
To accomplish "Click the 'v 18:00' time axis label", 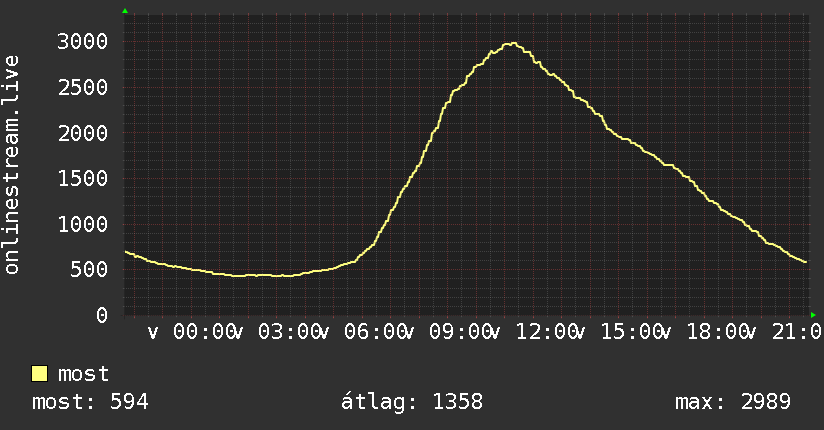I will tap(706, 332).
